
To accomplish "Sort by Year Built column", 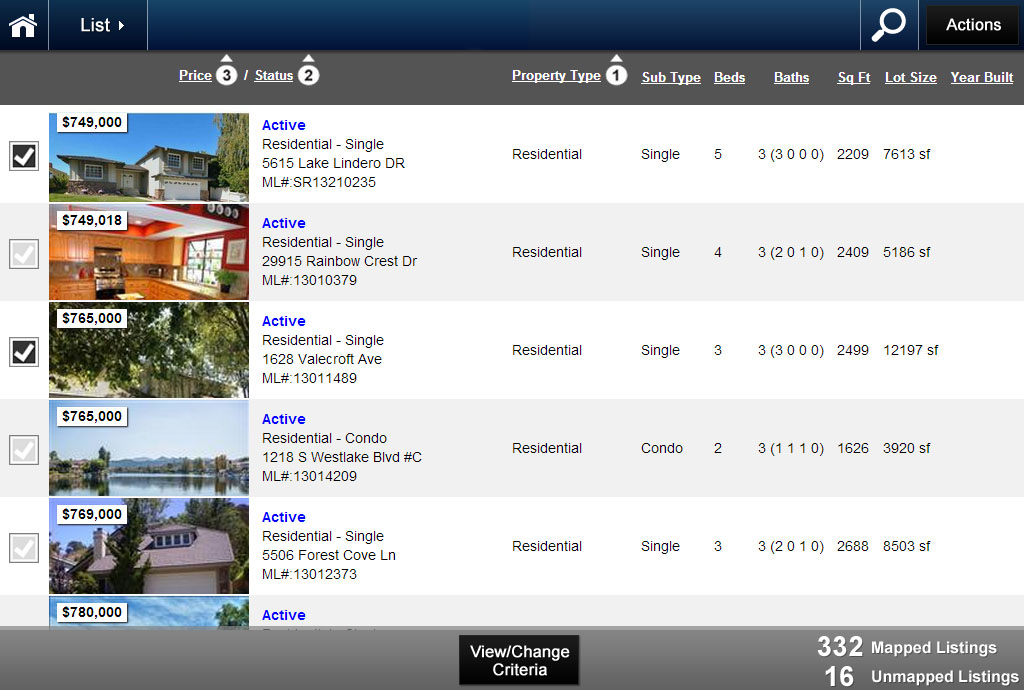I will (981, 77).
